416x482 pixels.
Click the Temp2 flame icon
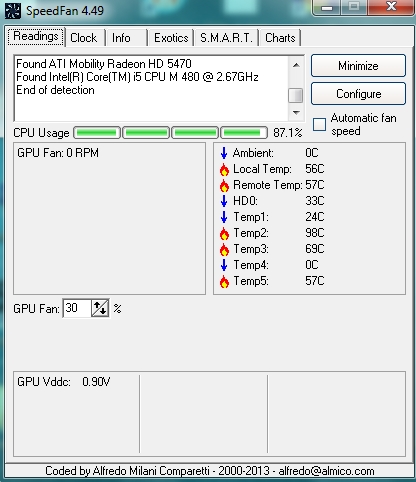(x=224, y=233)
